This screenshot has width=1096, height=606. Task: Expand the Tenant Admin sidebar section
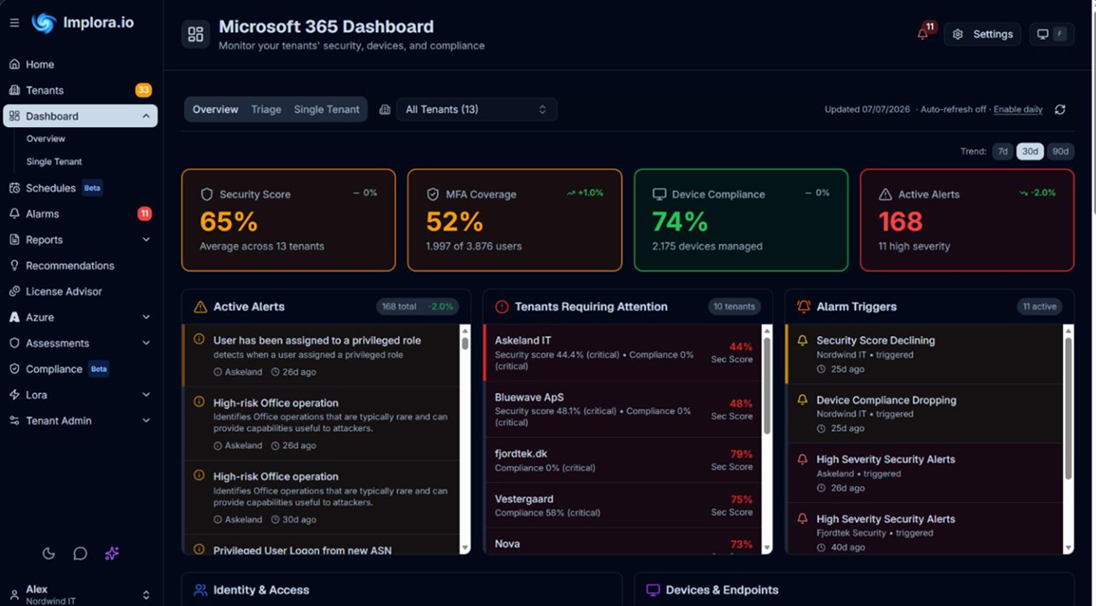146,421
